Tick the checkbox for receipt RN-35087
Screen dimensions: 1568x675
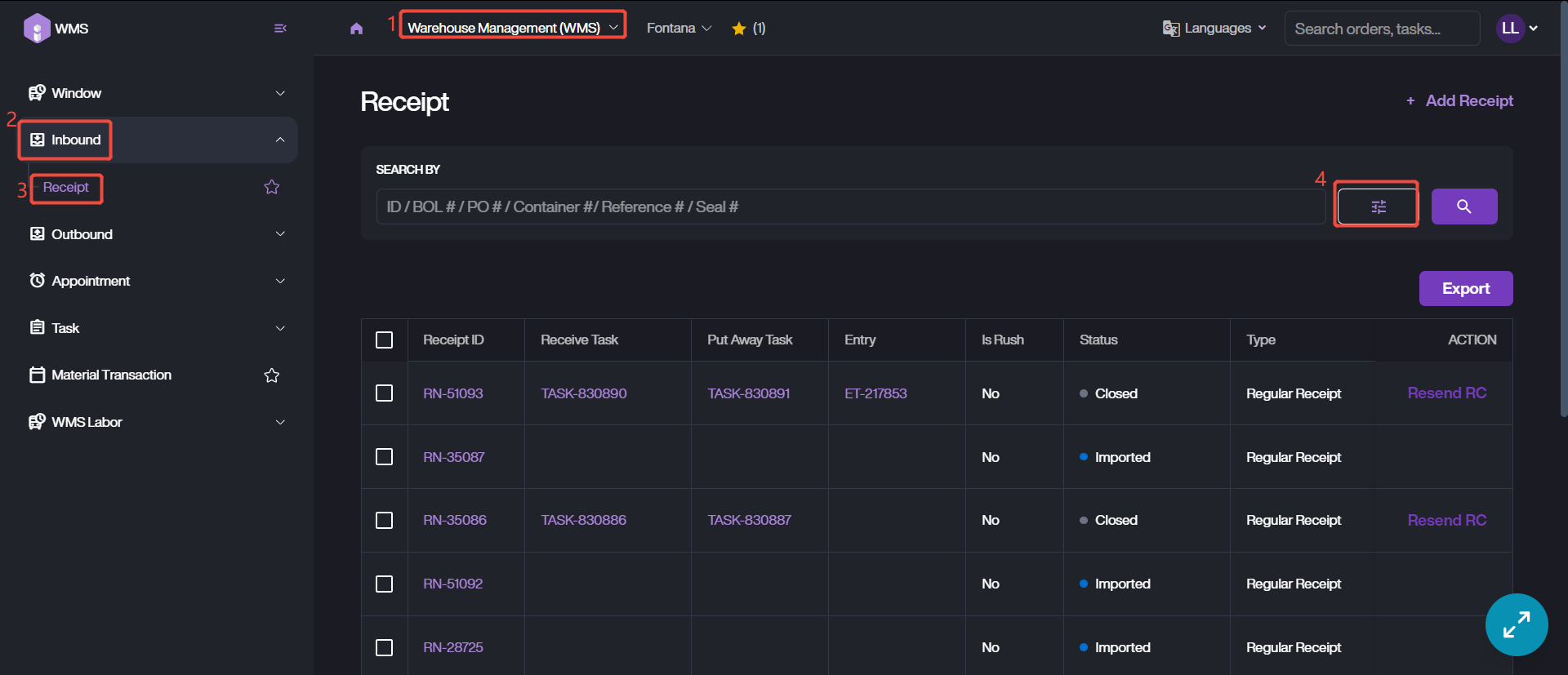(384, 457)
